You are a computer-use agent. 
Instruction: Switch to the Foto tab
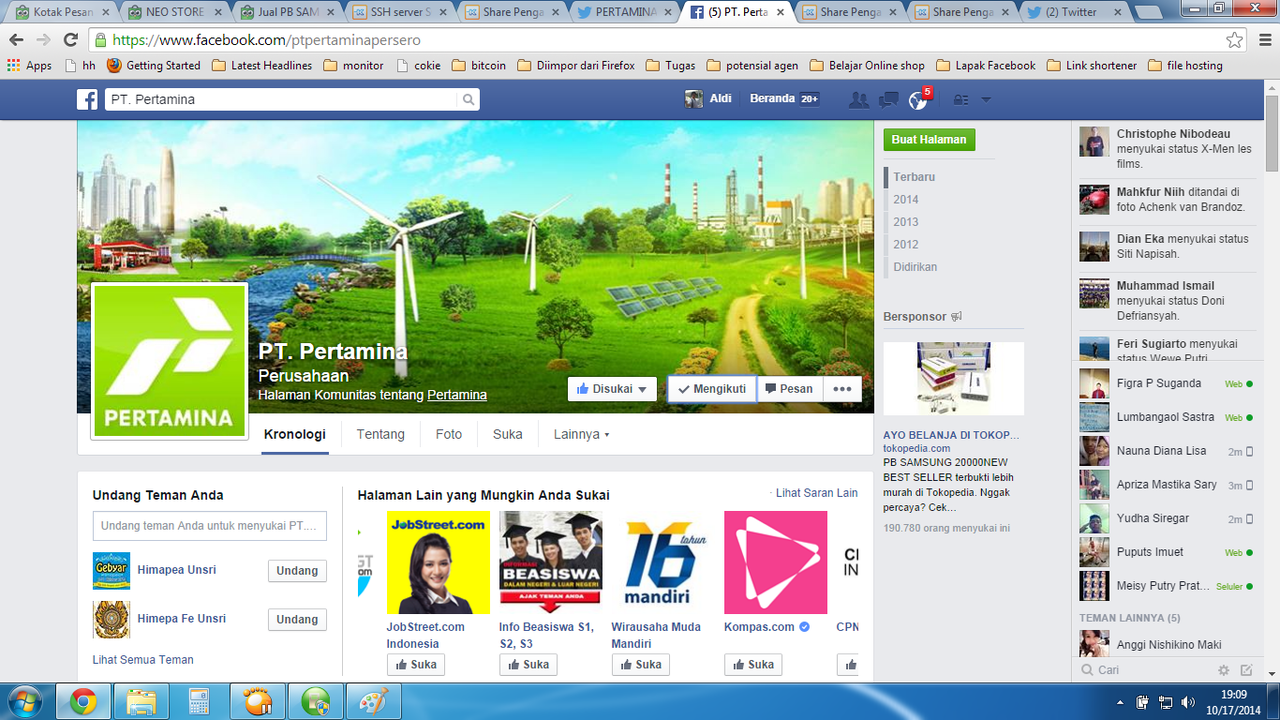click(x=448, y=434)
